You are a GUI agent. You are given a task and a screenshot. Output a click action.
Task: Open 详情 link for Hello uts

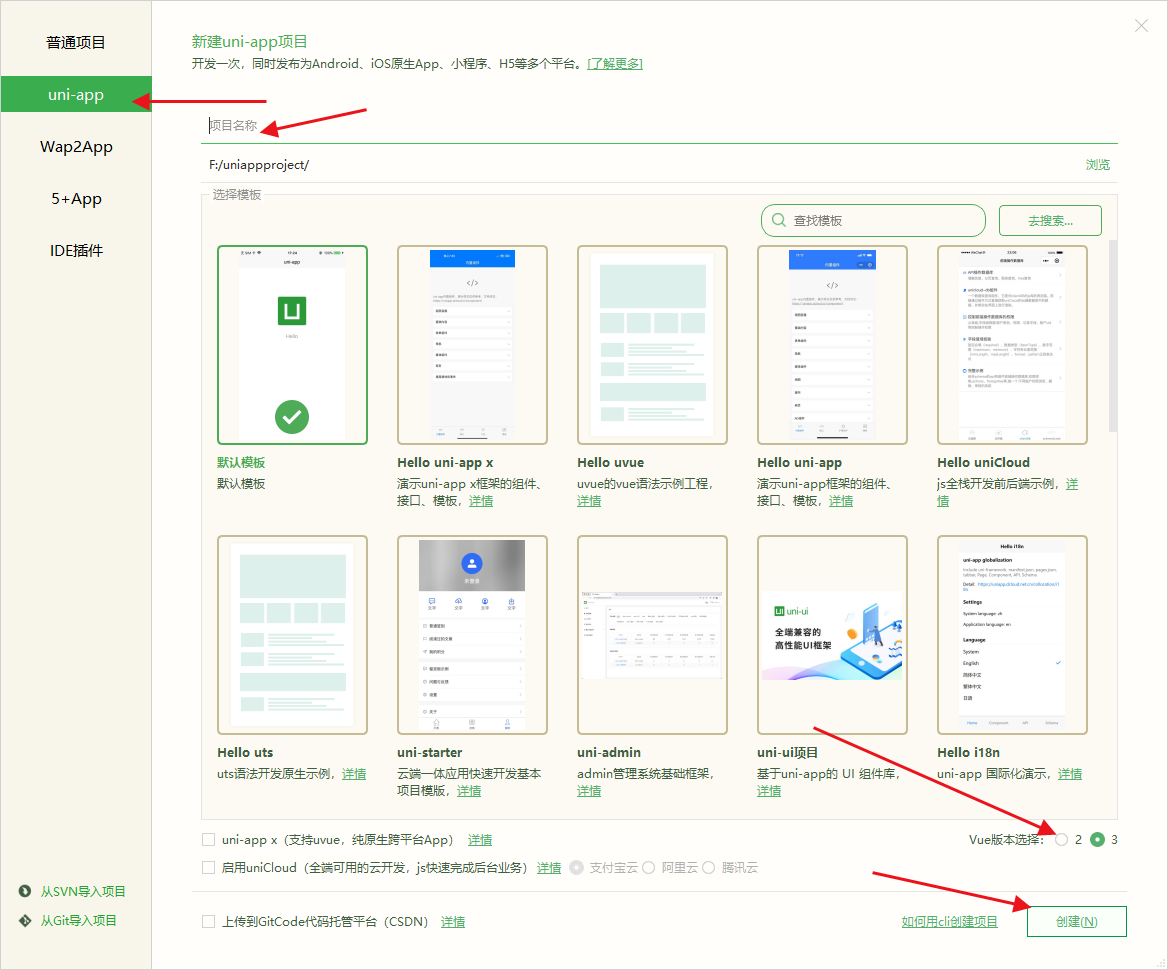coord(354,774)
